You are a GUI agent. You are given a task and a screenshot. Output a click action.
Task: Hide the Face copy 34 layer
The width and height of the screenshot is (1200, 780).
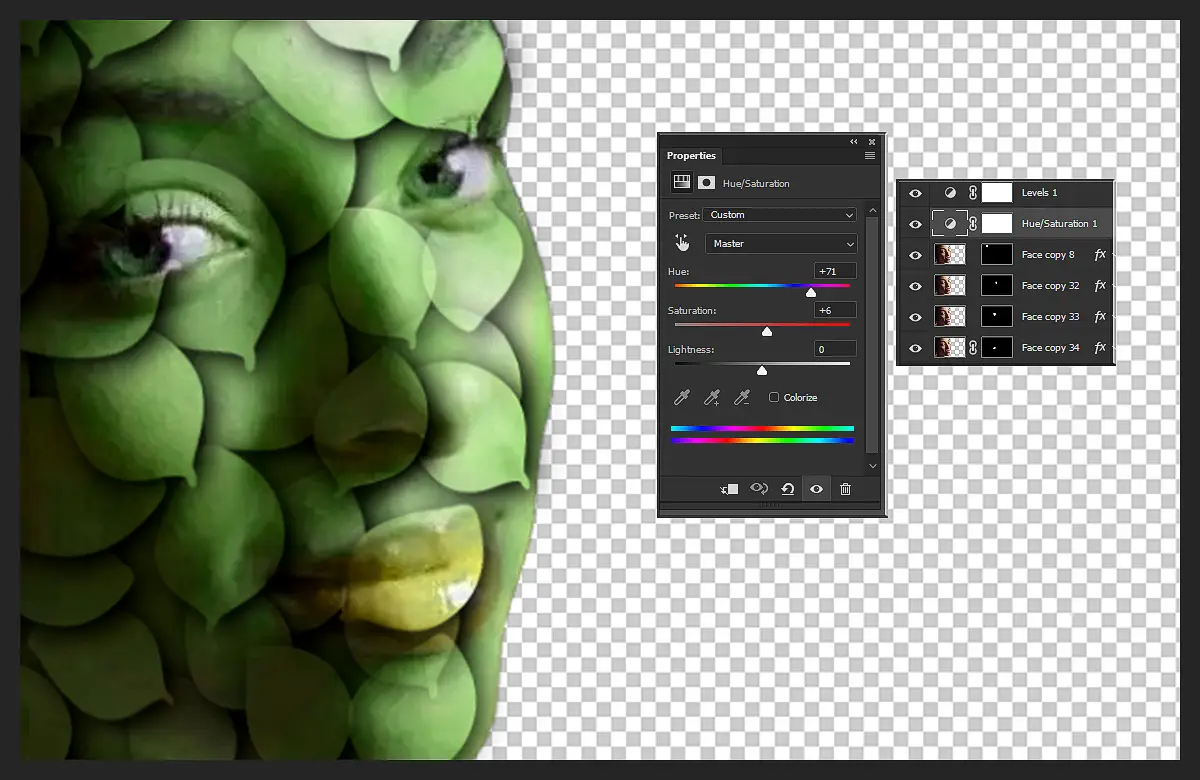pos(915,348)
